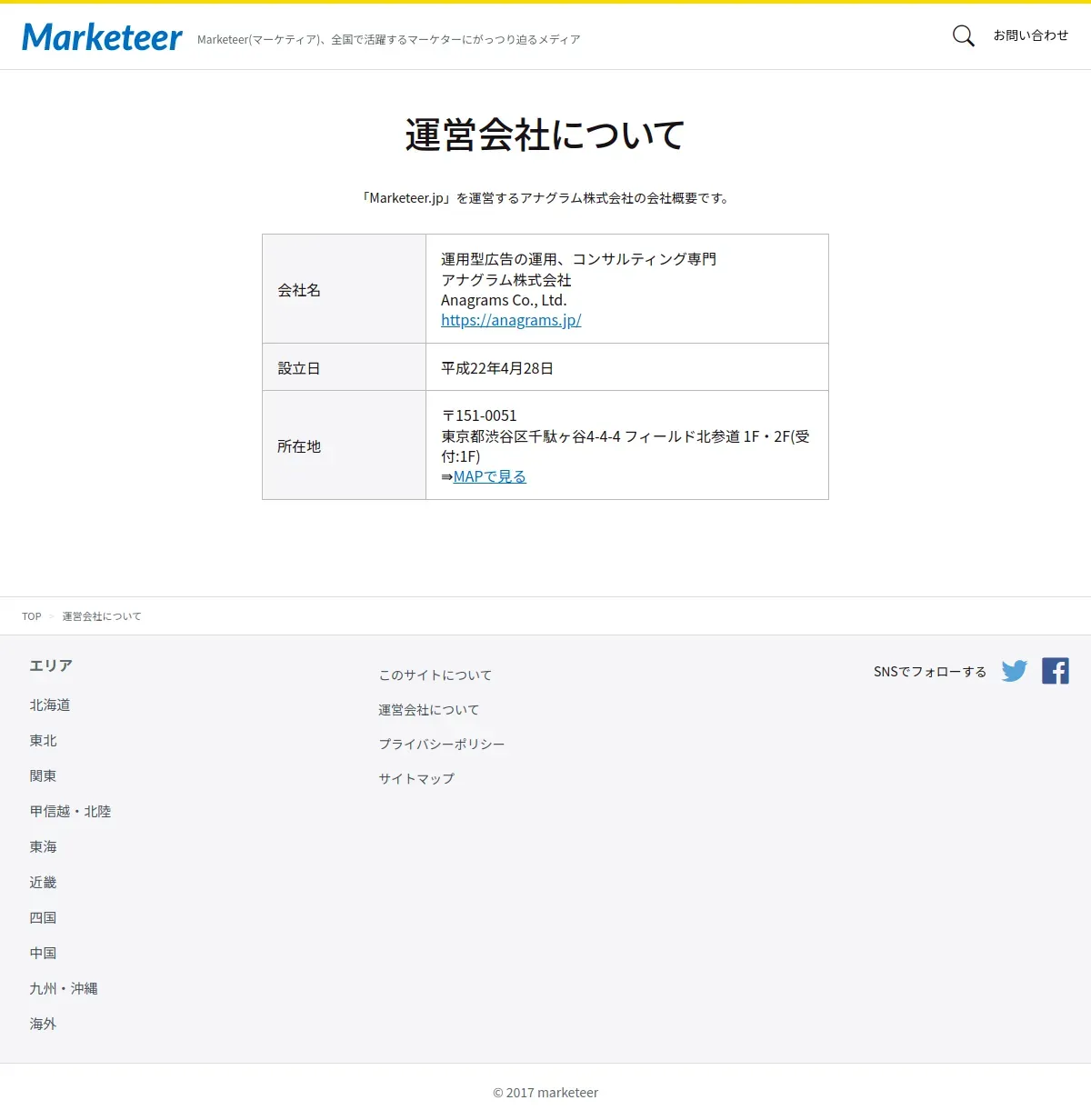Open the MAPで見る link
The height and width of the screenshot is (1120, 1091).
pyautogui.click(x=490, y=476)
